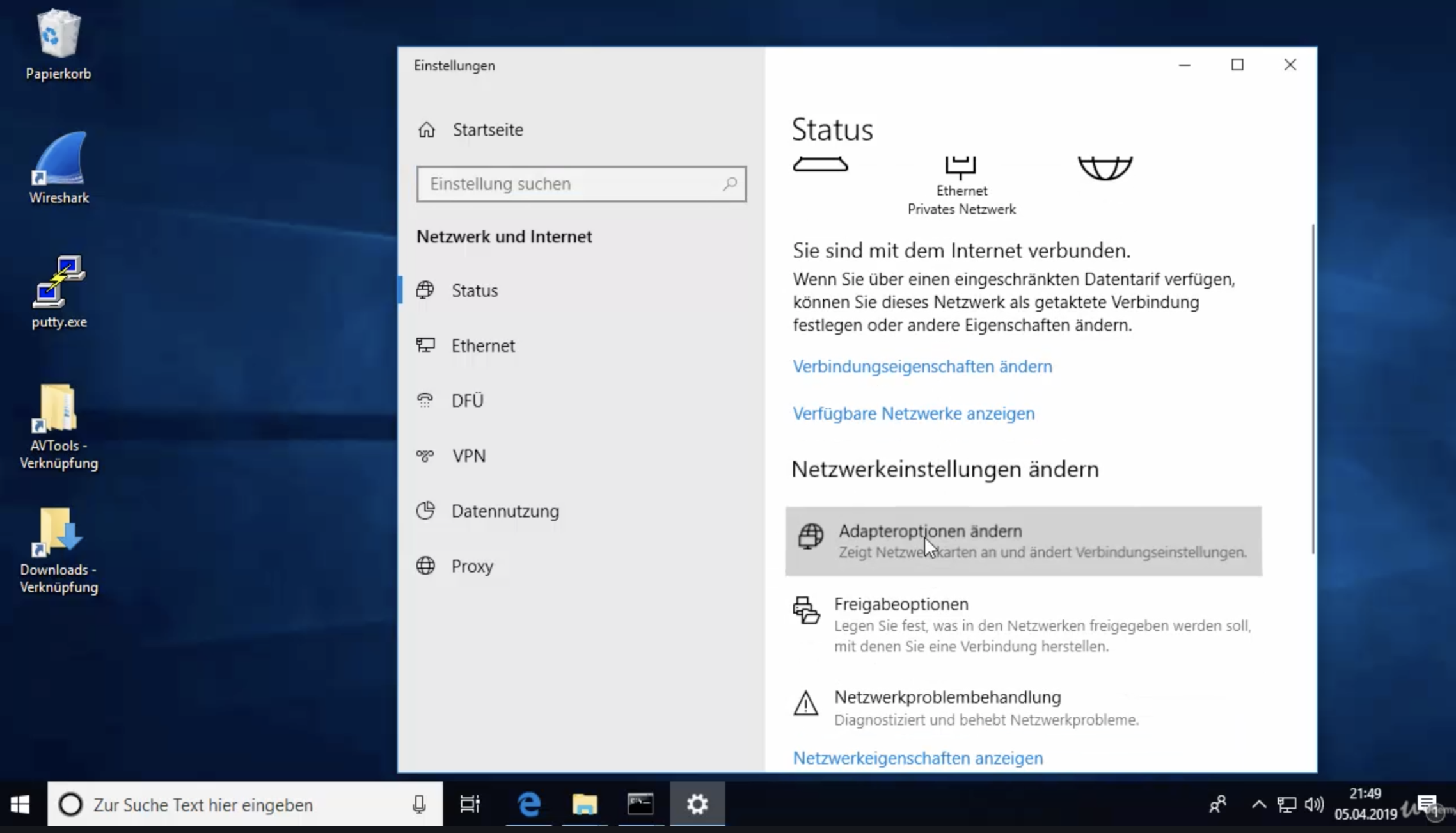Click the volume speaker tray icon
Image resolution: width=1456 pixels, height=833 pixels.
(x=1314, y=804)
